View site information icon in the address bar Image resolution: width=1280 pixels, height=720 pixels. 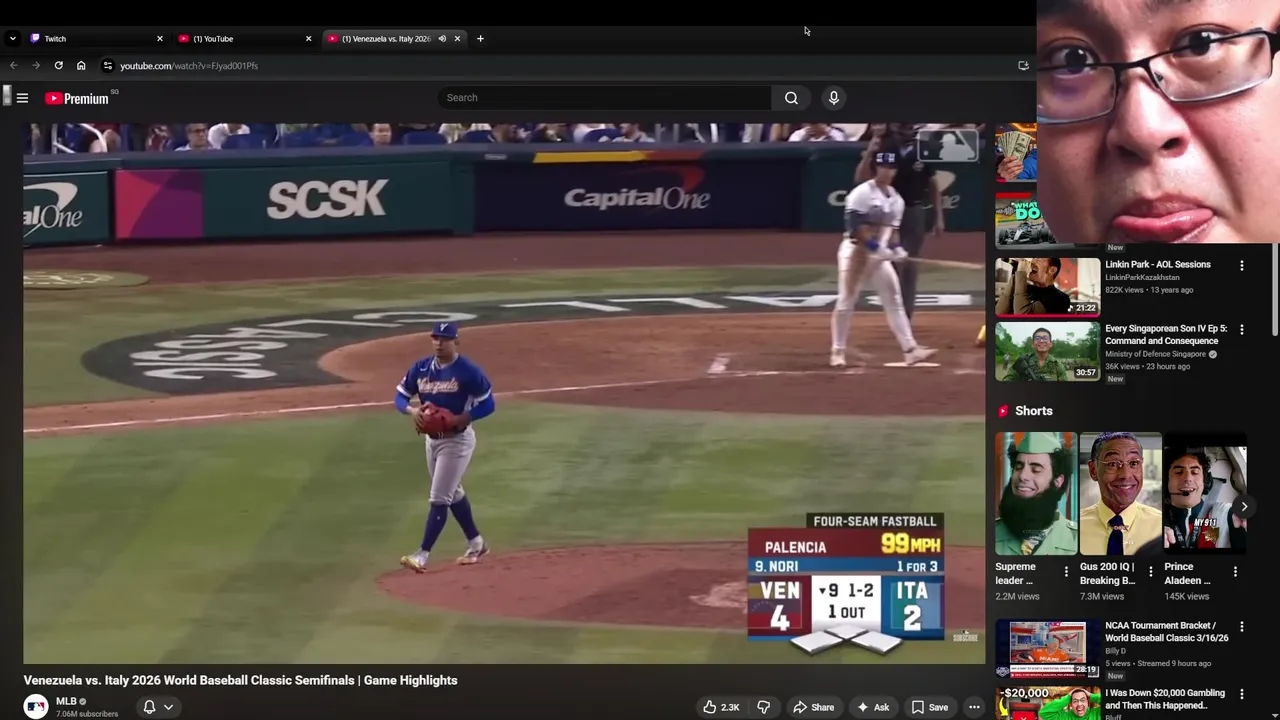pyautogui.click(x=108, y=66)
